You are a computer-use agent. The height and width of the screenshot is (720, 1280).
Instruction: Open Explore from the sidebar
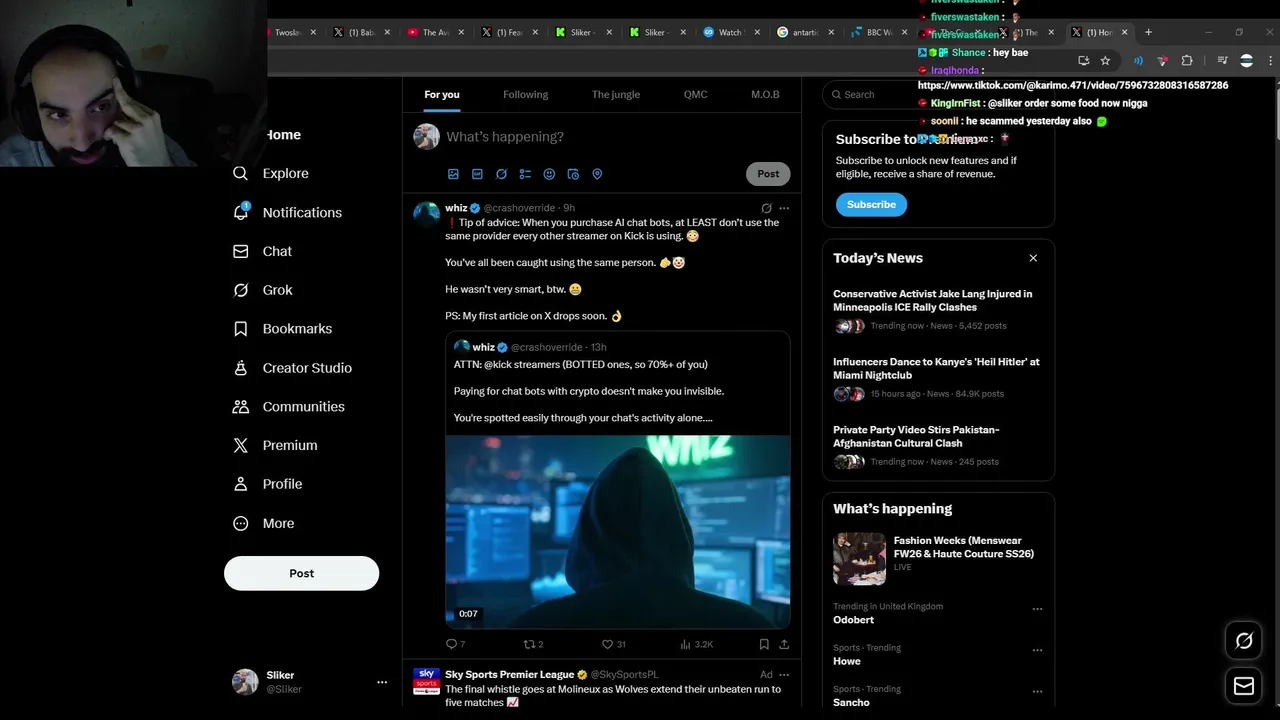(x=271, y=173)
